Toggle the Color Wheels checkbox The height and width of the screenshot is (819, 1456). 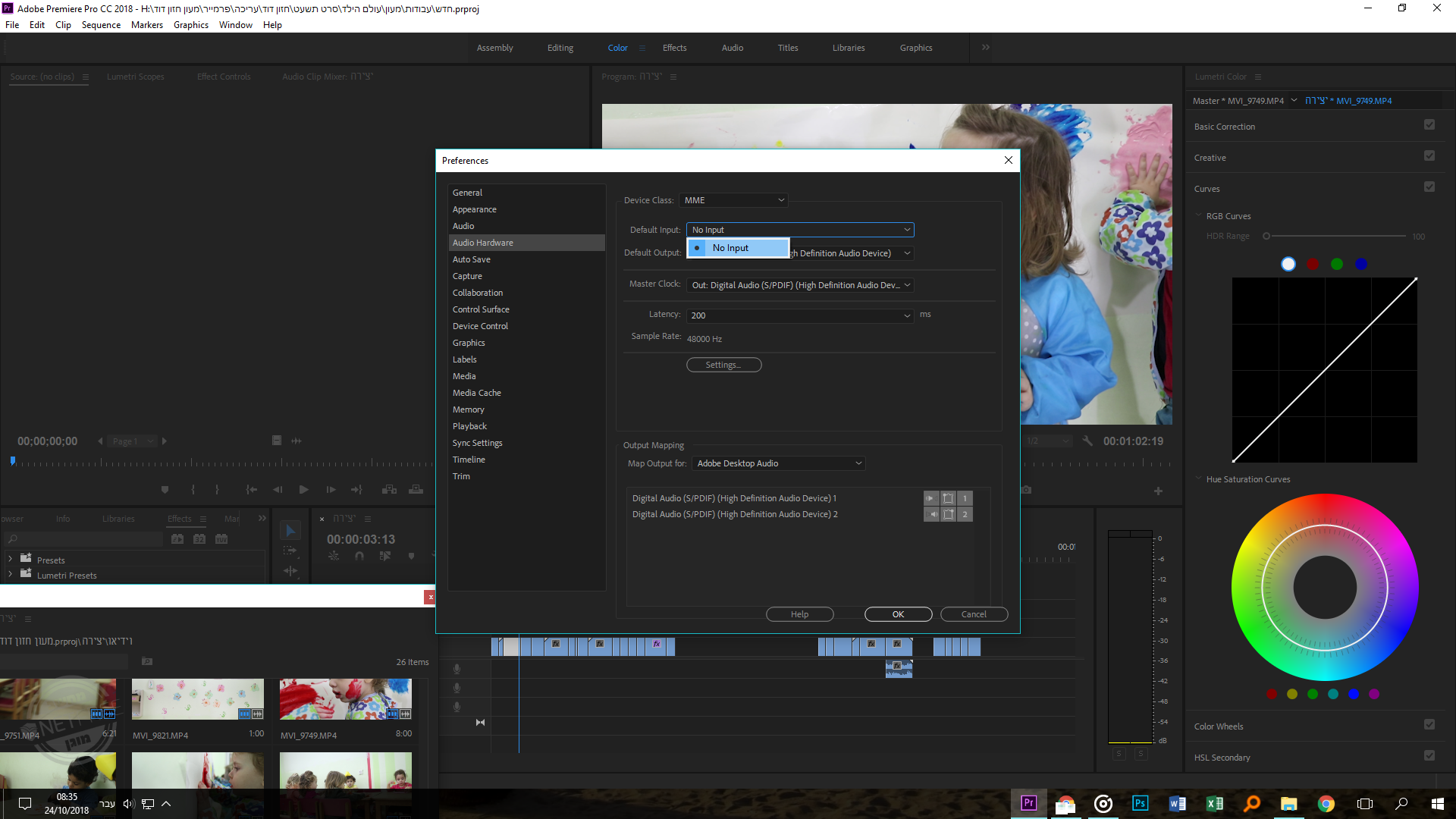(x=1429, y=725)
